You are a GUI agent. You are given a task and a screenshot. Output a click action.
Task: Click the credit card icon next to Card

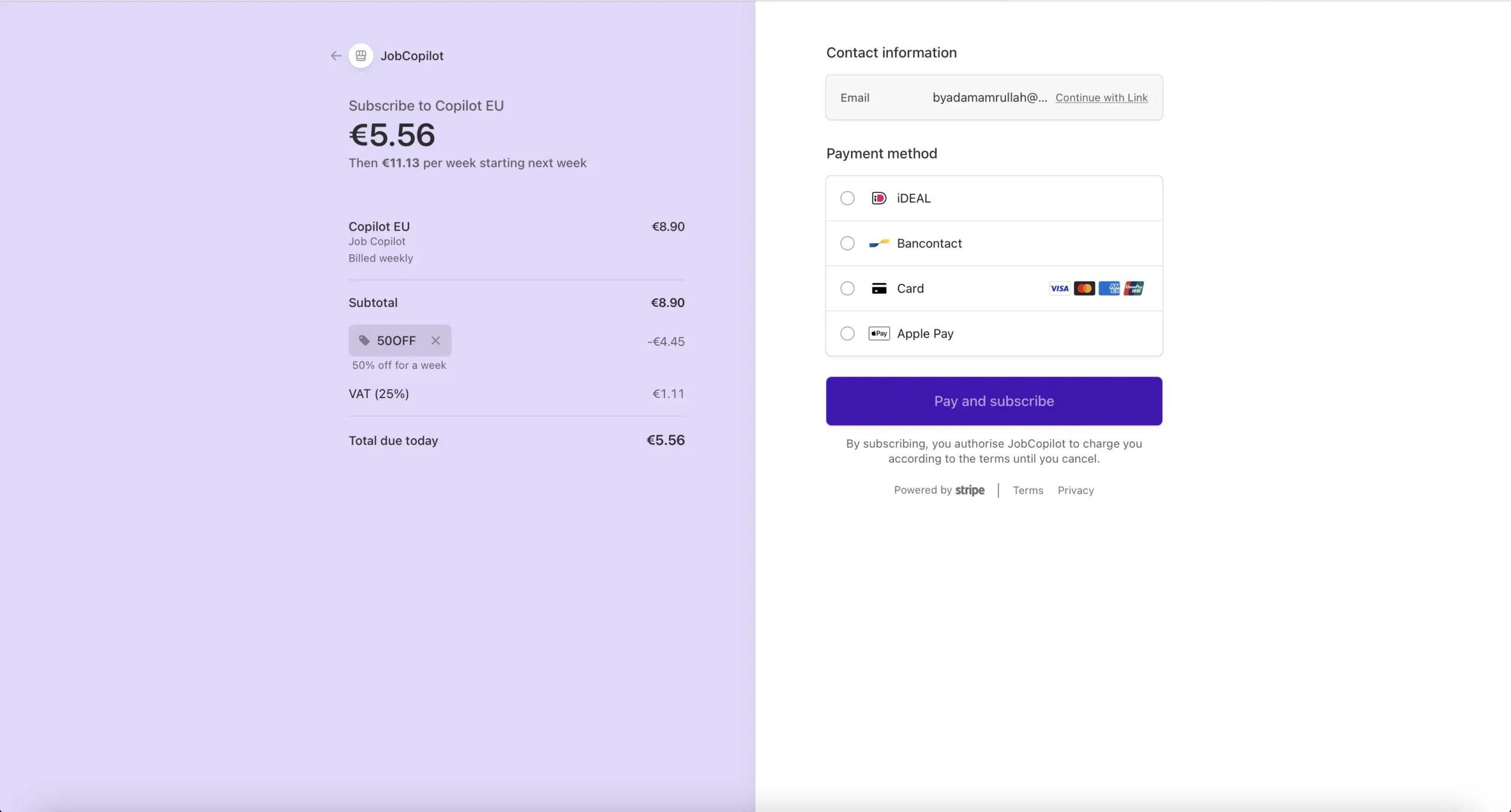tap(878, 289)
